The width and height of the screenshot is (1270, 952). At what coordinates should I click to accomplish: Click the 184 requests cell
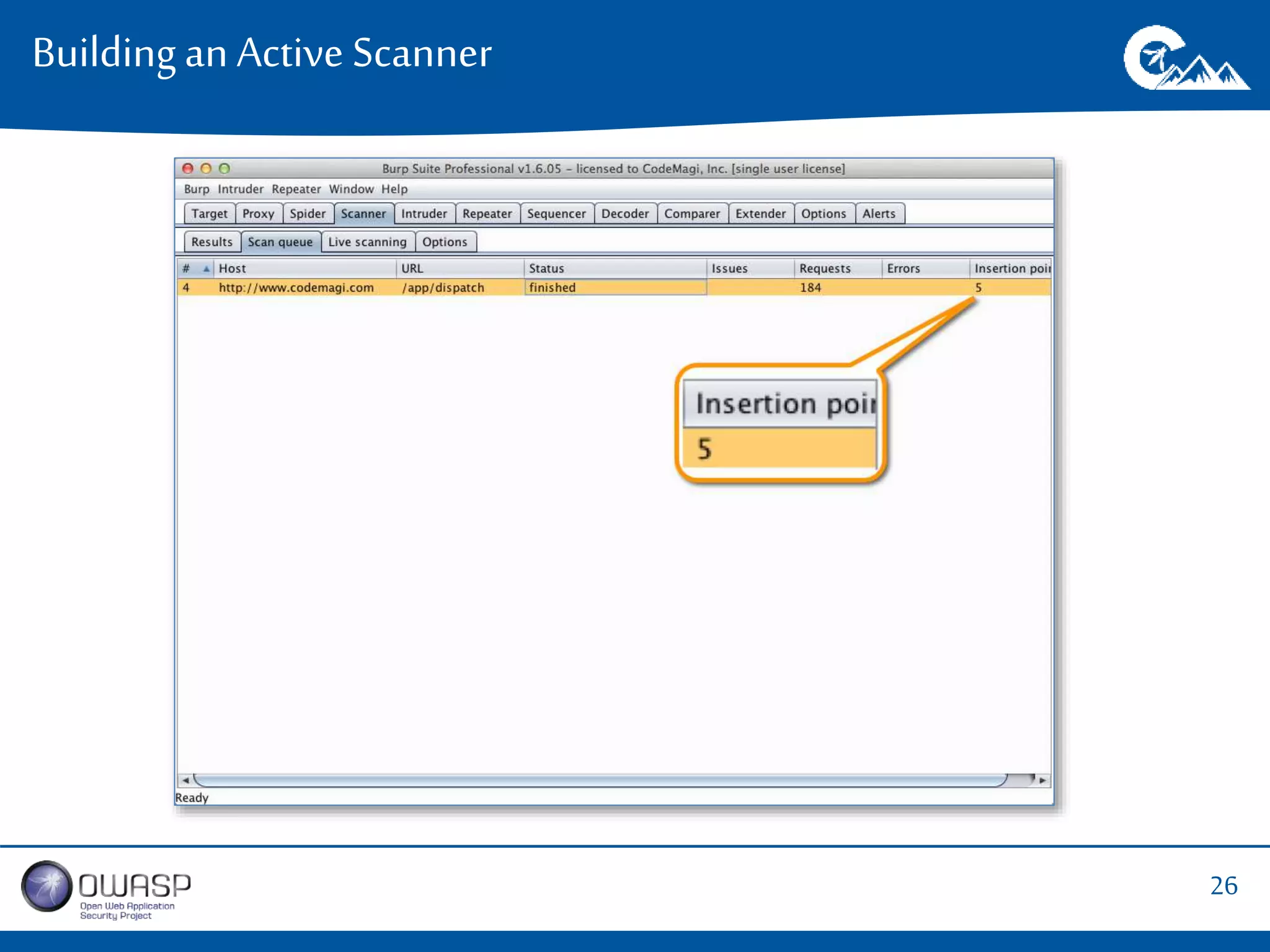(838, 288)
